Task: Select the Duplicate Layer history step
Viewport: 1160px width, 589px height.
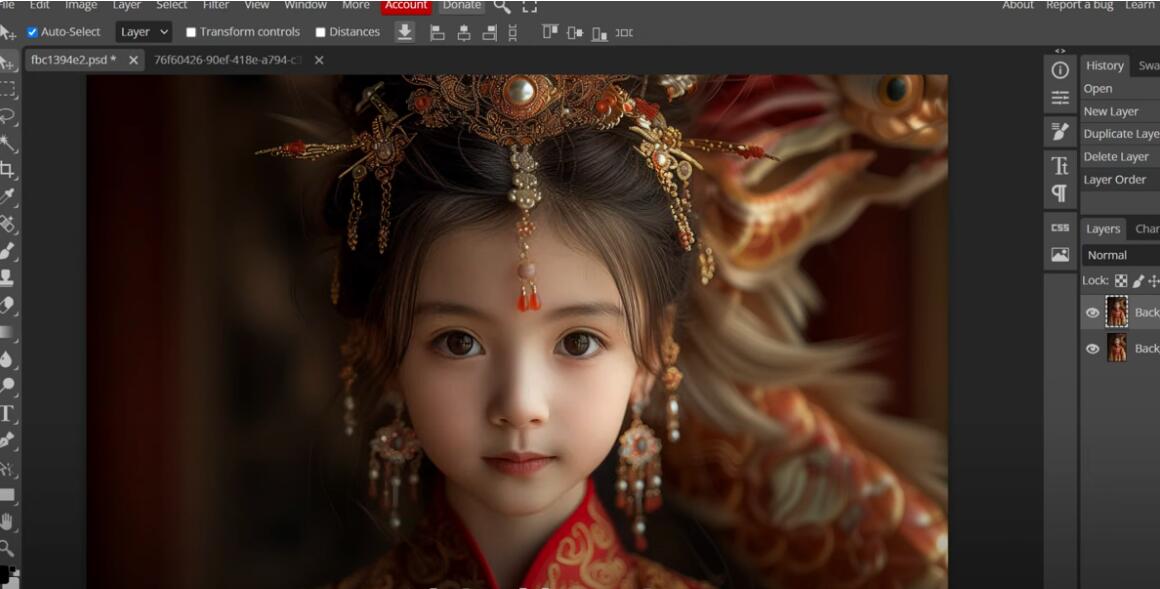Action: [x=1119, y=133]
